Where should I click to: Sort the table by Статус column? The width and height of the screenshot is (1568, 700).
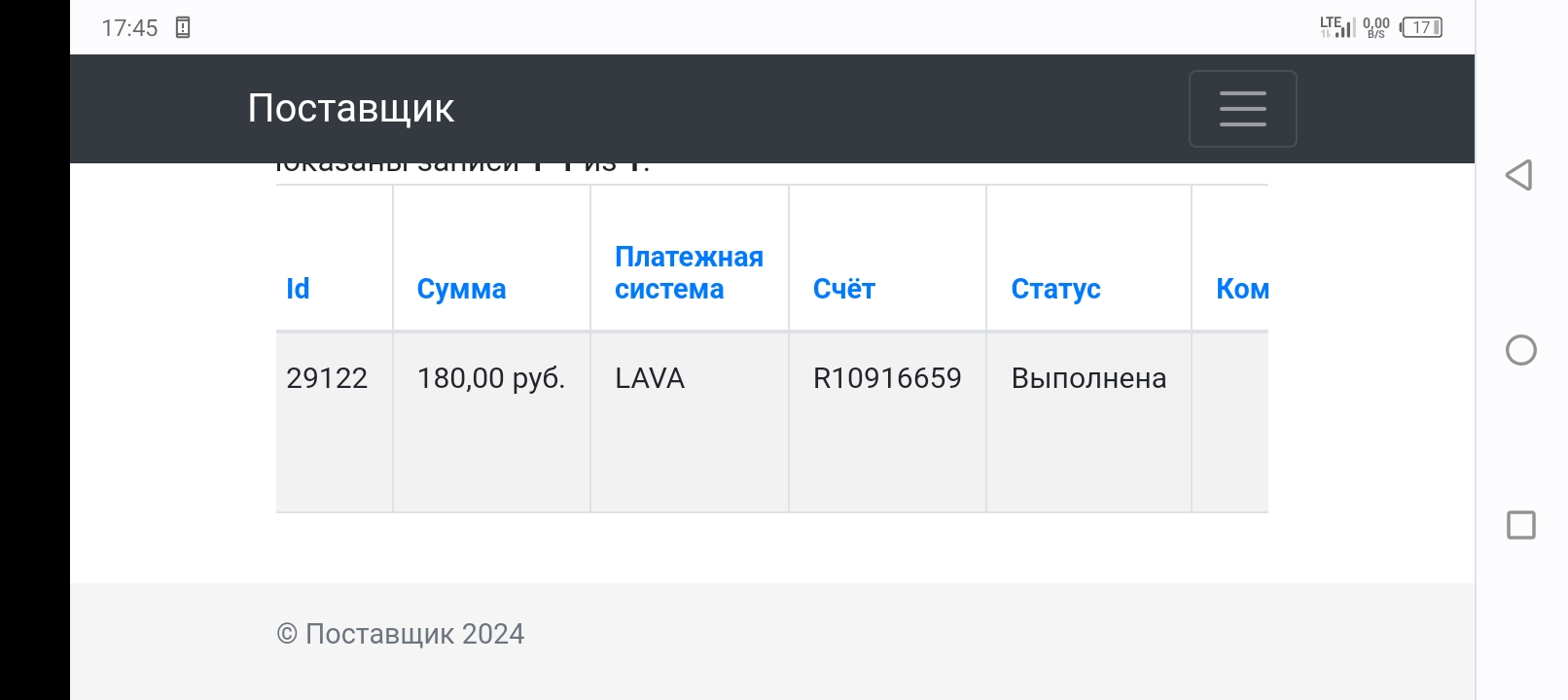[1055, 289]
